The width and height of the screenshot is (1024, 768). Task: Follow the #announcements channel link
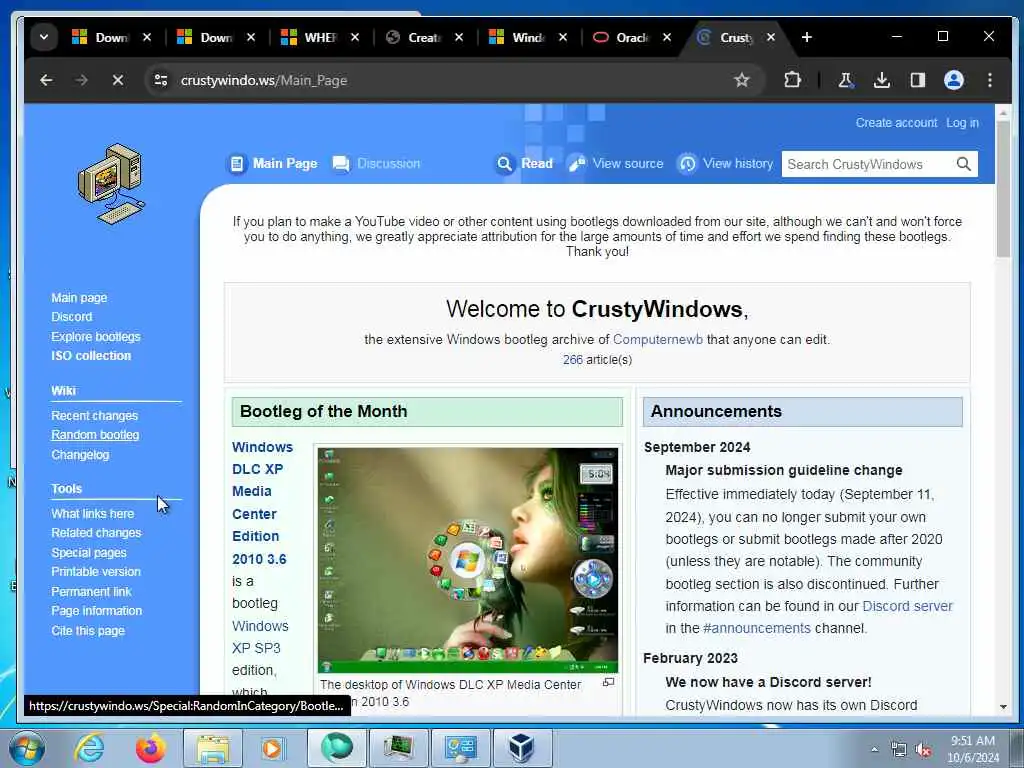pos(756,628)
